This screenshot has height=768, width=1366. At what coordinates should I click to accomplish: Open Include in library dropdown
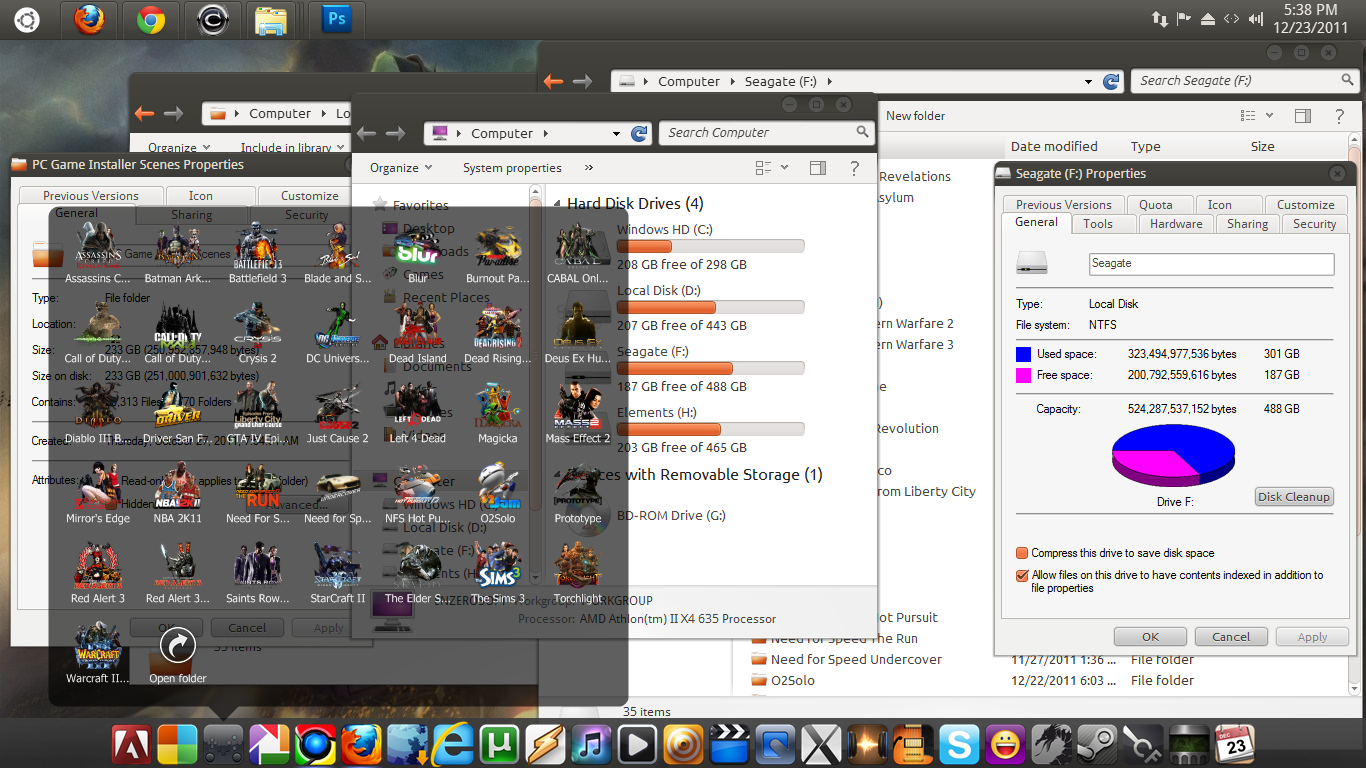coord(291,148)
